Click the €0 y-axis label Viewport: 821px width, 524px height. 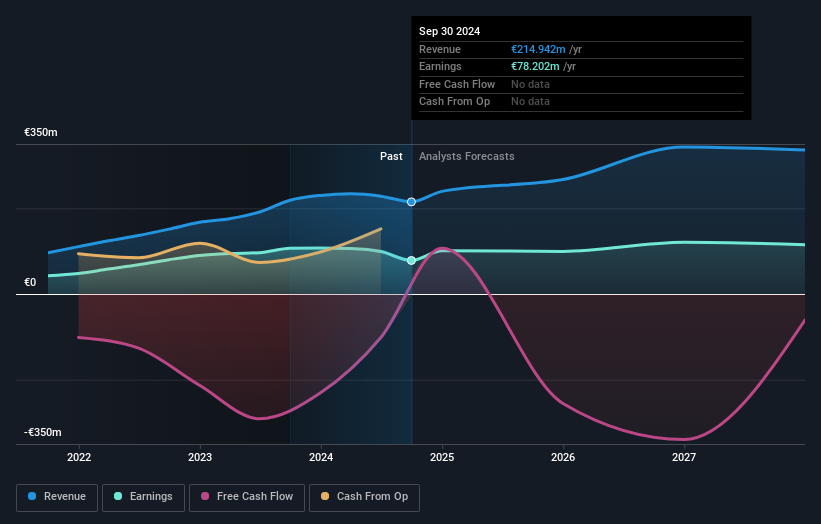click(x=30, y=283)
